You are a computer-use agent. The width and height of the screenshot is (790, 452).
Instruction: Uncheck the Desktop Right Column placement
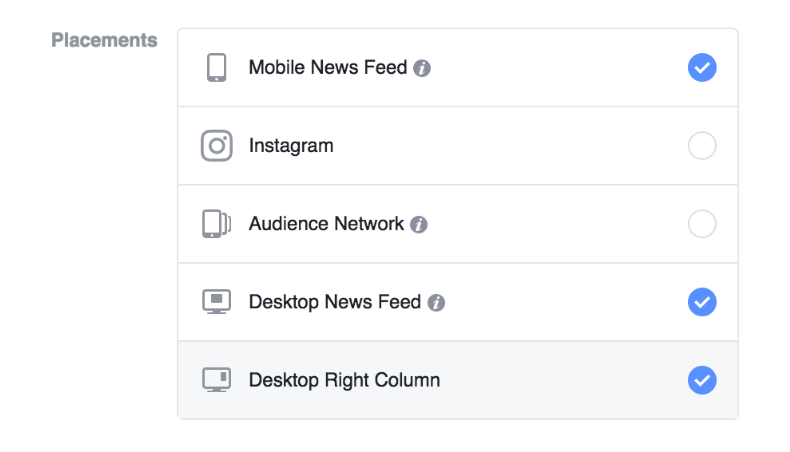tap(702, 379)
